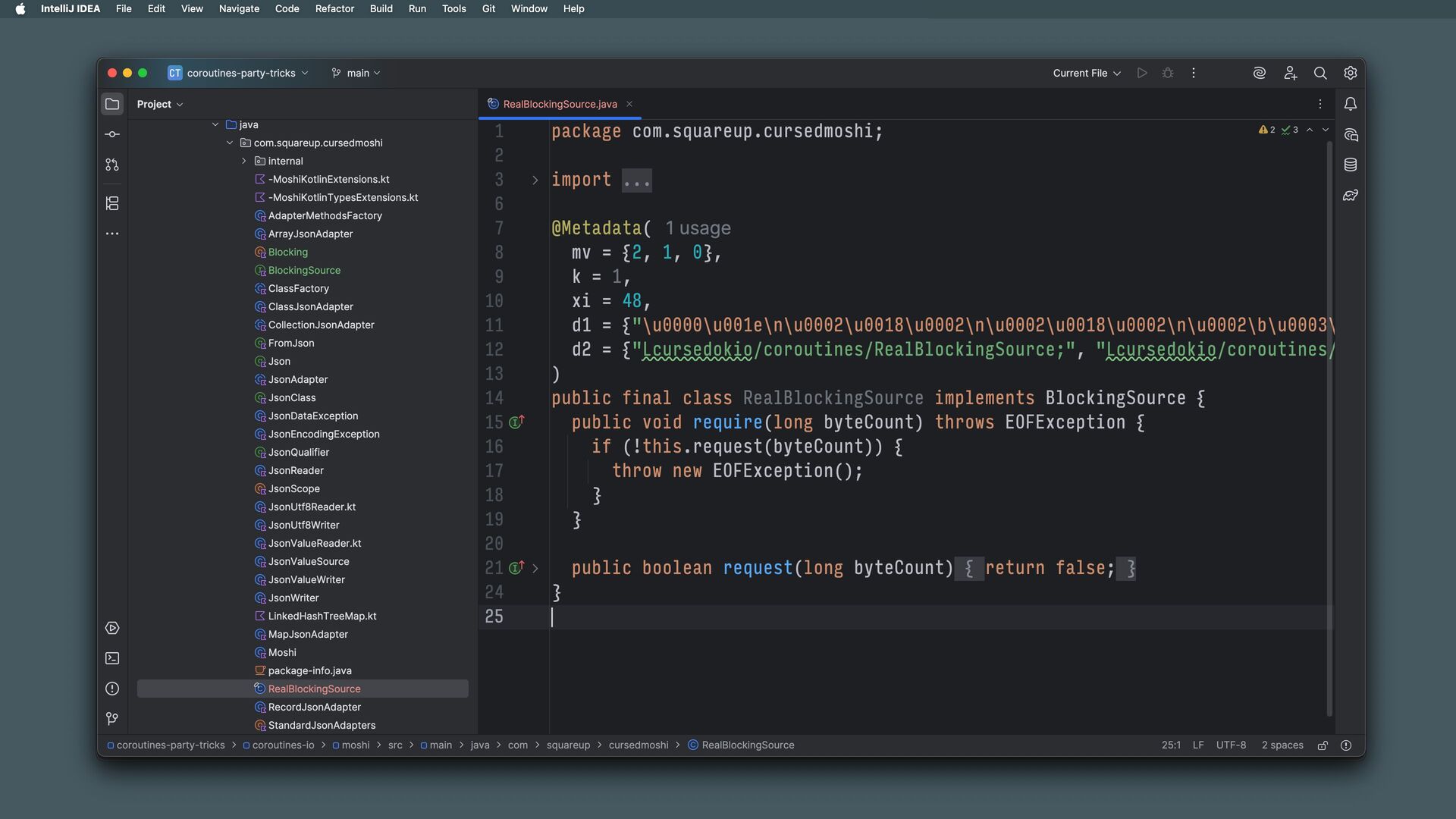Open Search Everywhere magnifier icon

[x=1320, y=73]
